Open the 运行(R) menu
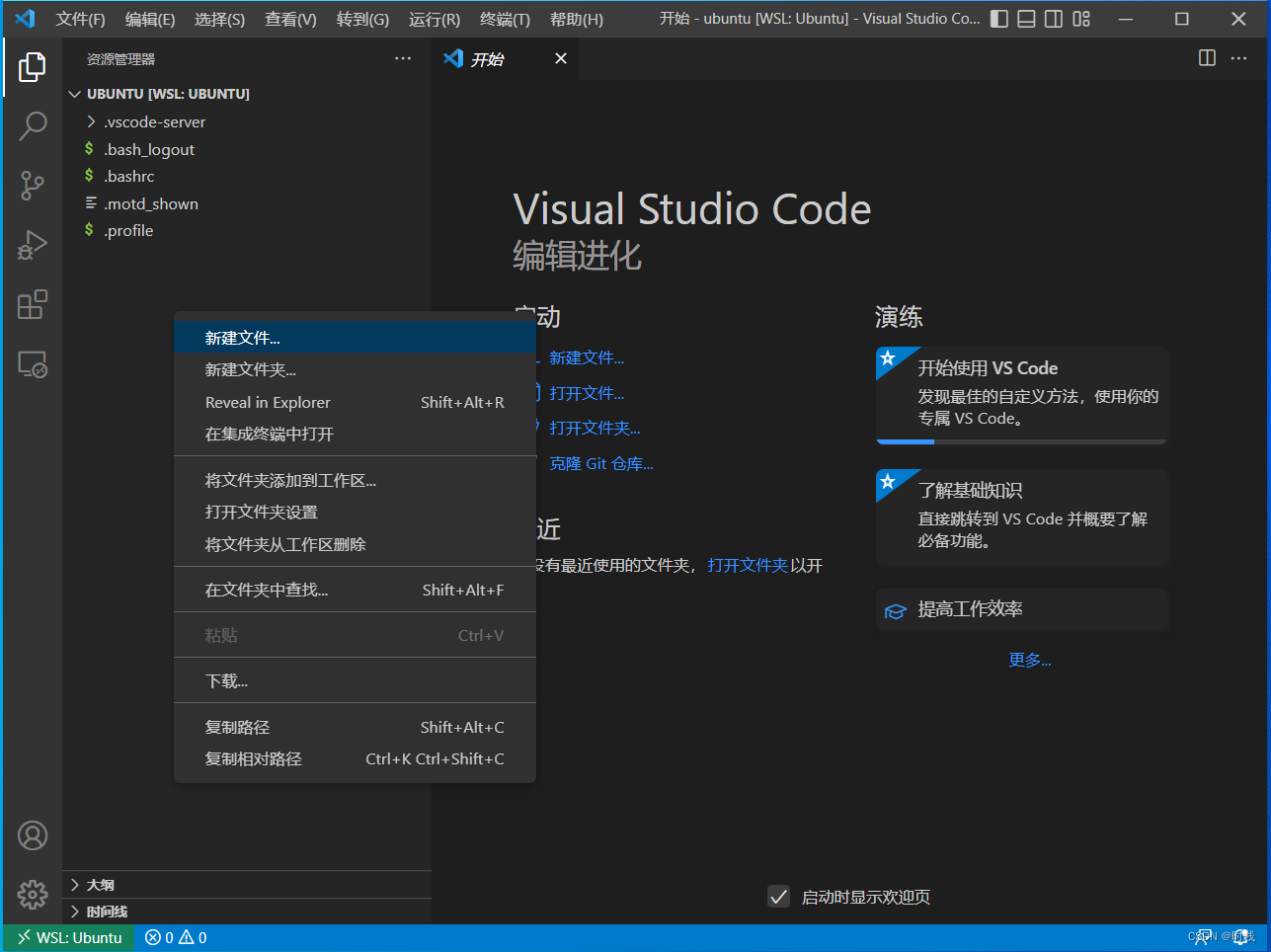The height and width of the screenshot is (952, 1271). (435, 19)
